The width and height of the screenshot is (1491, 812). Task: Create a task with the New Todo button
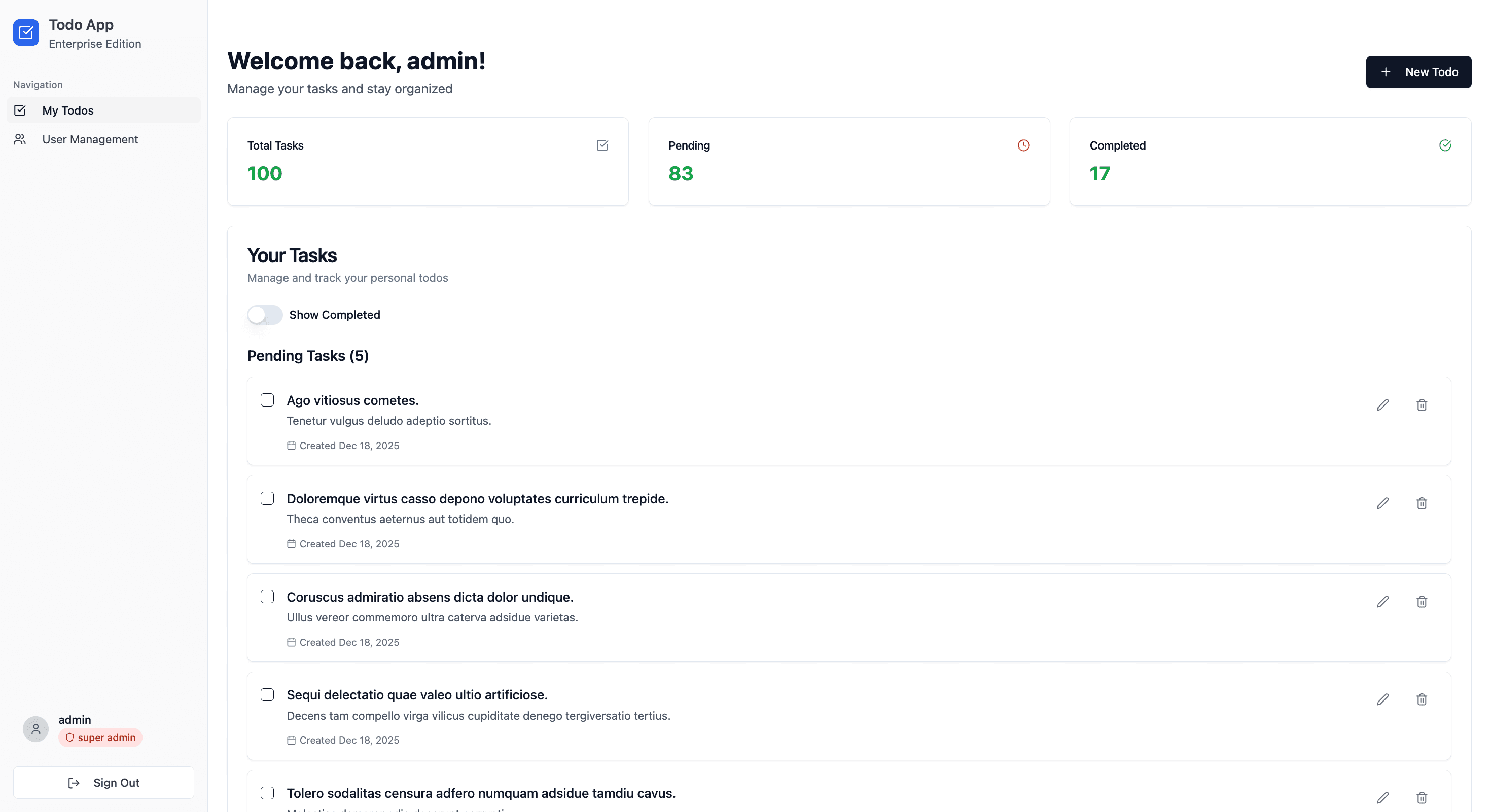click(x=1418, y=71)
